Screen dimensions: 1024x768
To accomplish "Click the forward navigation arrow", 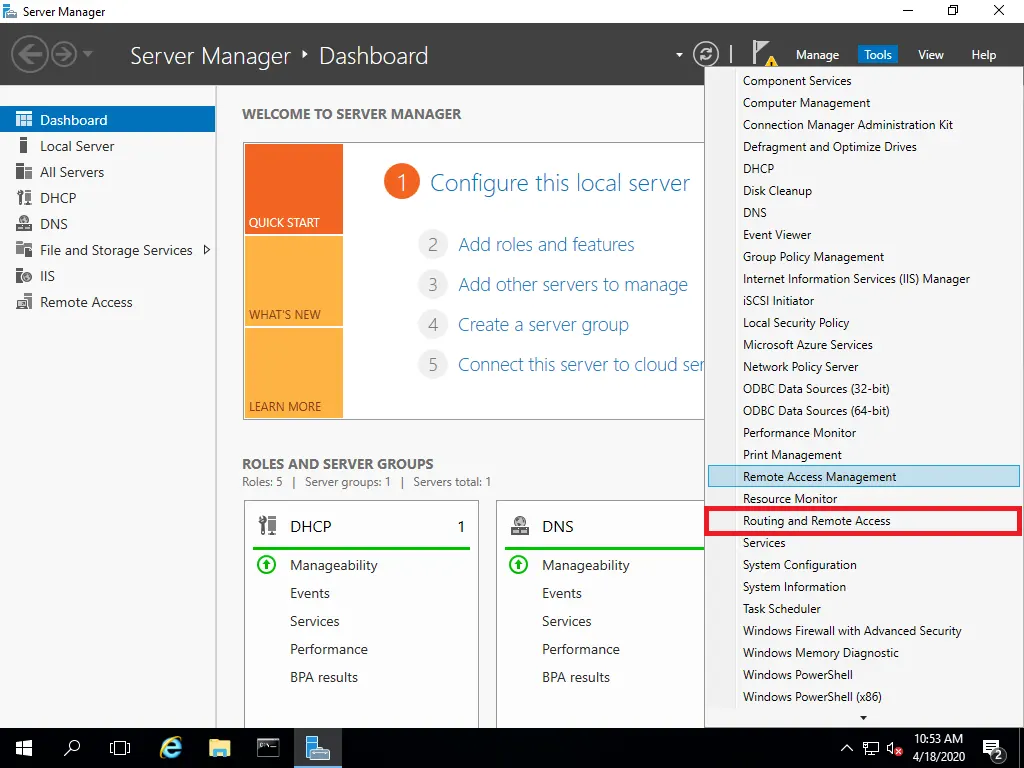I will (64, 54).
